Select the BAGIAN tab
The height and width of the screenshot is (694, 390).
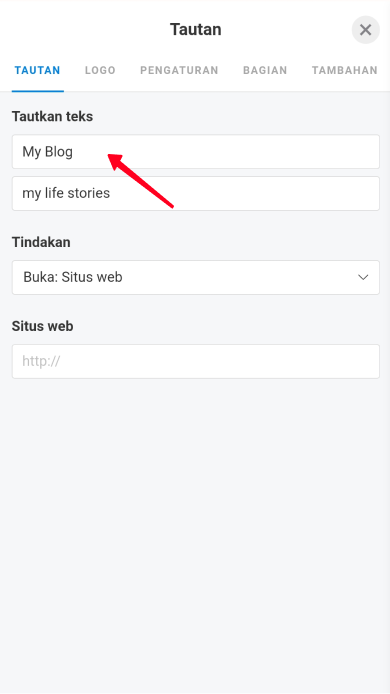click(265, 70)
